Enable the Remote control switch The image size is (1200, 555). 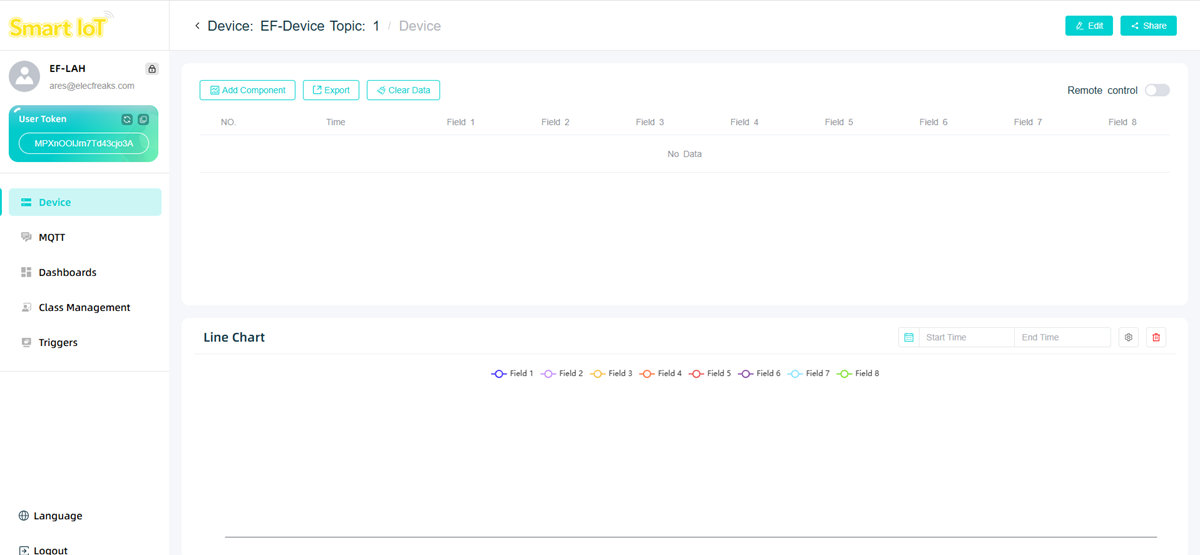click(x=1157, y=90)
